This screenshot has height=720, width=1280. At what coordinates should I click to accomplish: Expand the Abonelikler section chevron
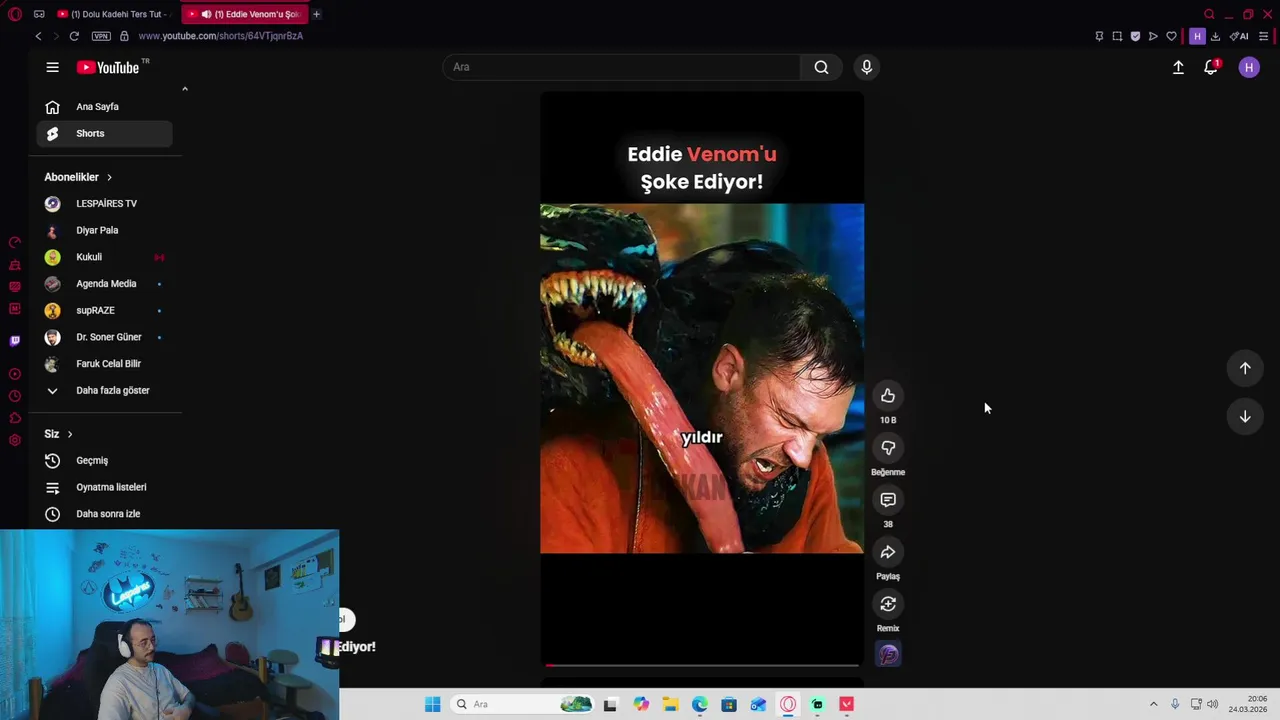point(109,177)
